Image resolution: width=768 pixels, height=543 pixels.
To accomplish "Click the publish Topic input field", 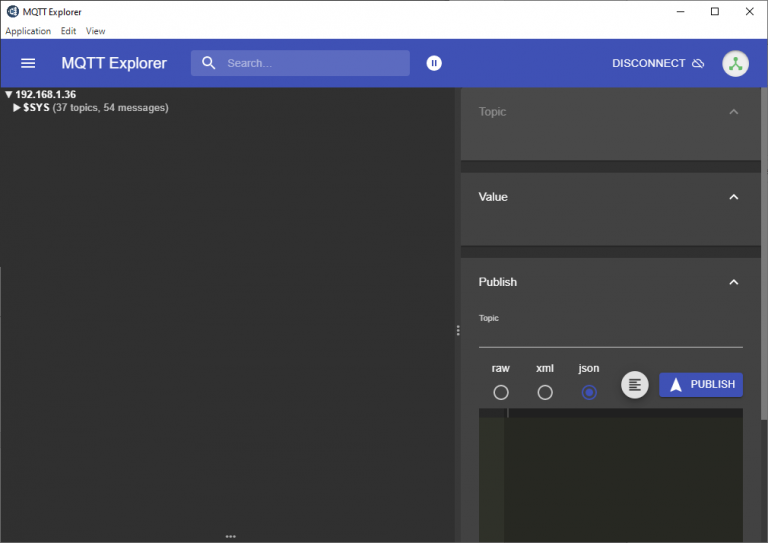I will point(610,335).
